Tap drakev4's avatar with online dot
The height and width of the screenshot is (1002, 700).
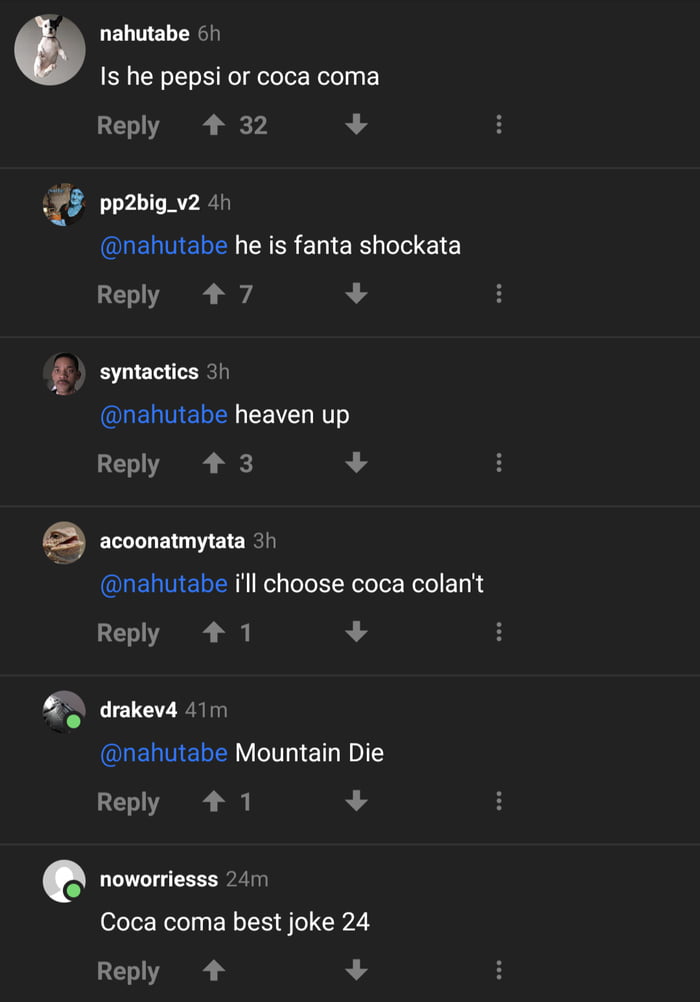(62, 712)
